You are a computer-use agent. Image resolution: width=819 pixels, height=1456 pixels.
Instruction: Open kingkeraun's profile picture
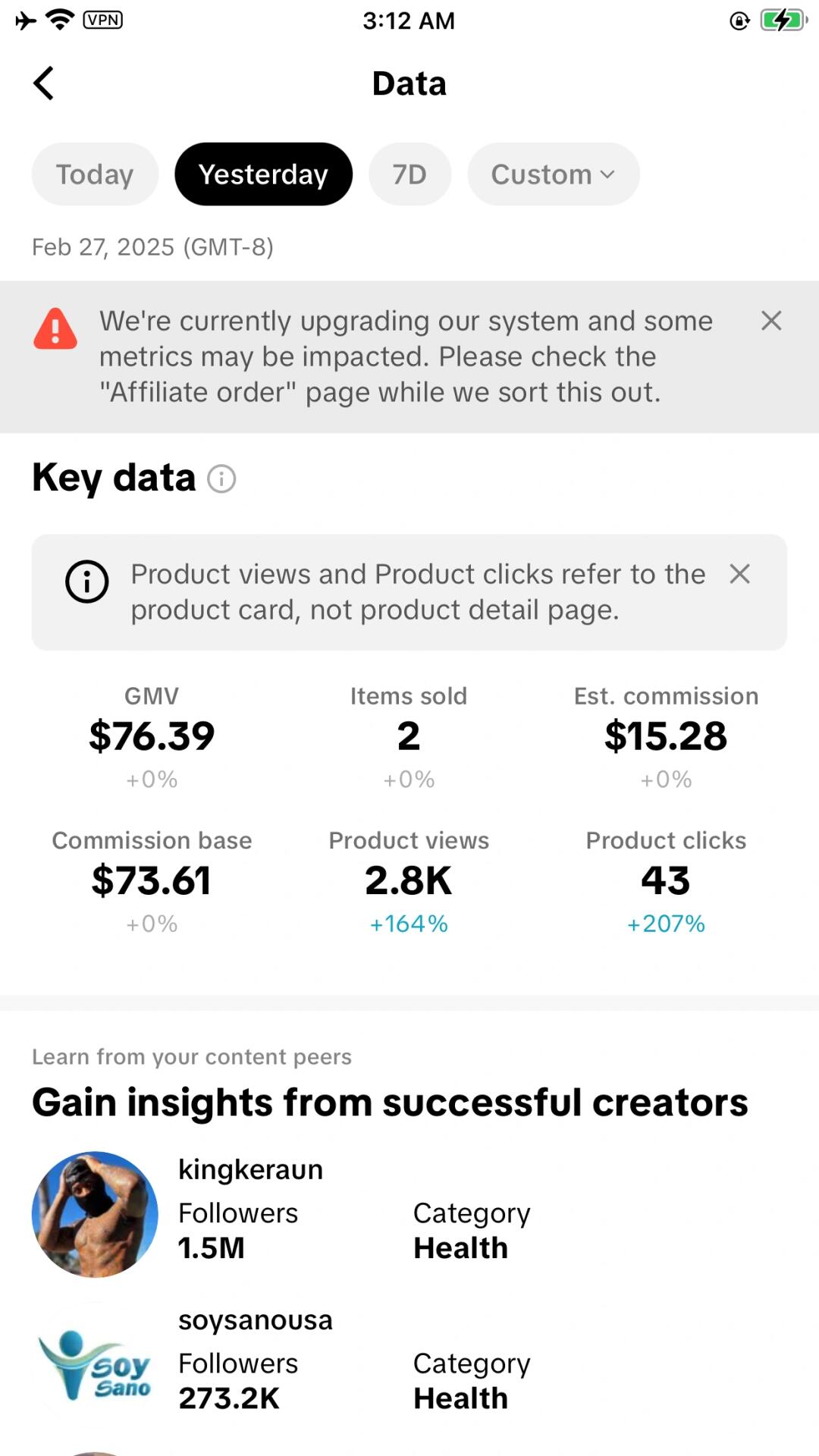pyautogui.click(x=95, y=1214)
